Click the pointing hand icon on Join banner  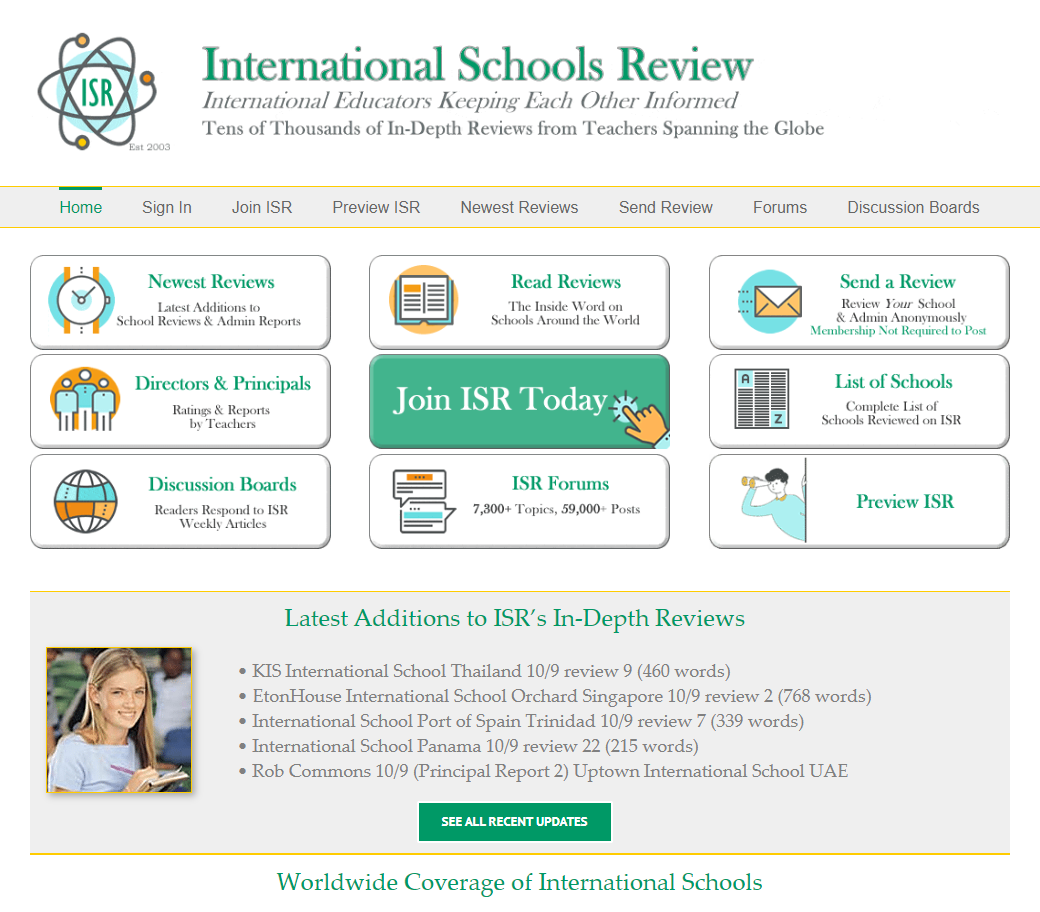point(641,419)
